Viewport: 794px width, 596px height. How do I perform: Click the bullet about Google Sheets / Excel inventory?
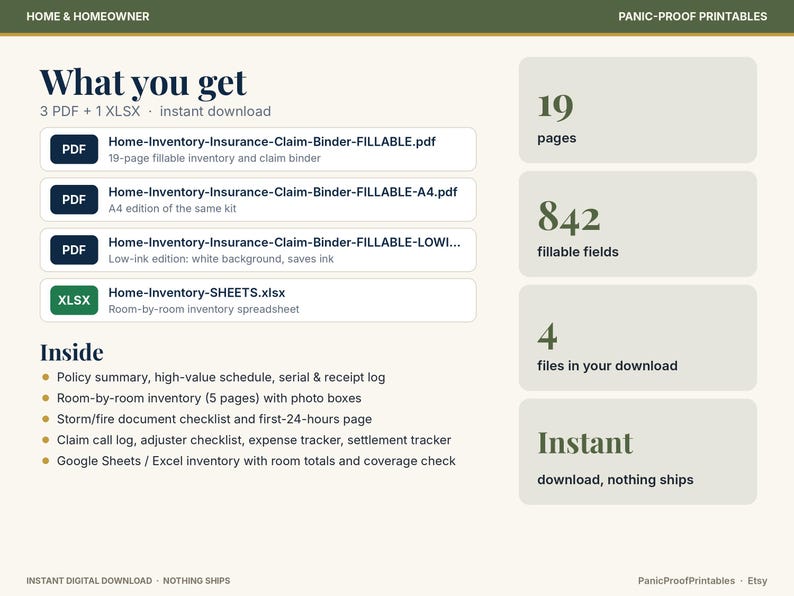[256, 461]
